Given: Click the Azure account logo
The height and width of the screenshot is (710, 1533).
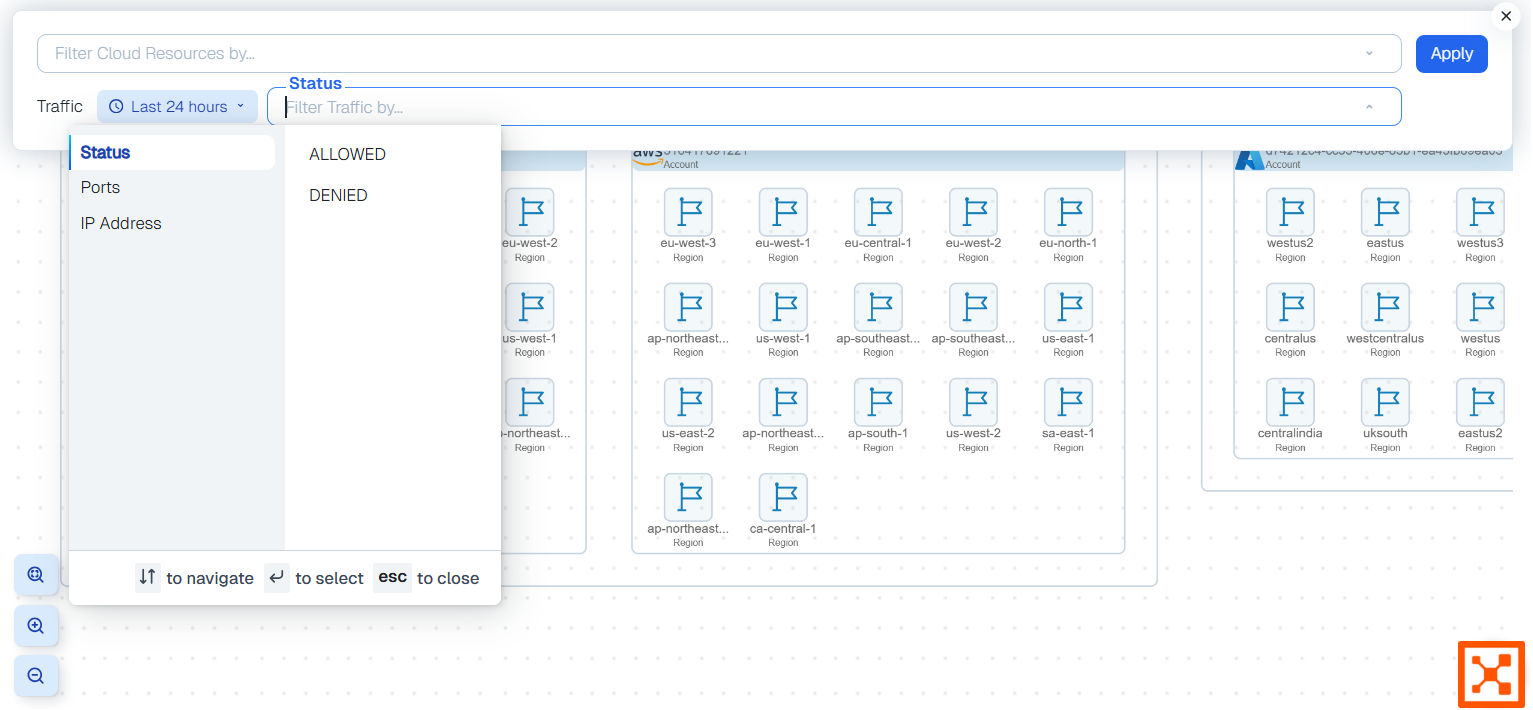Looking at the screenshot, I should click(1249, 159).
